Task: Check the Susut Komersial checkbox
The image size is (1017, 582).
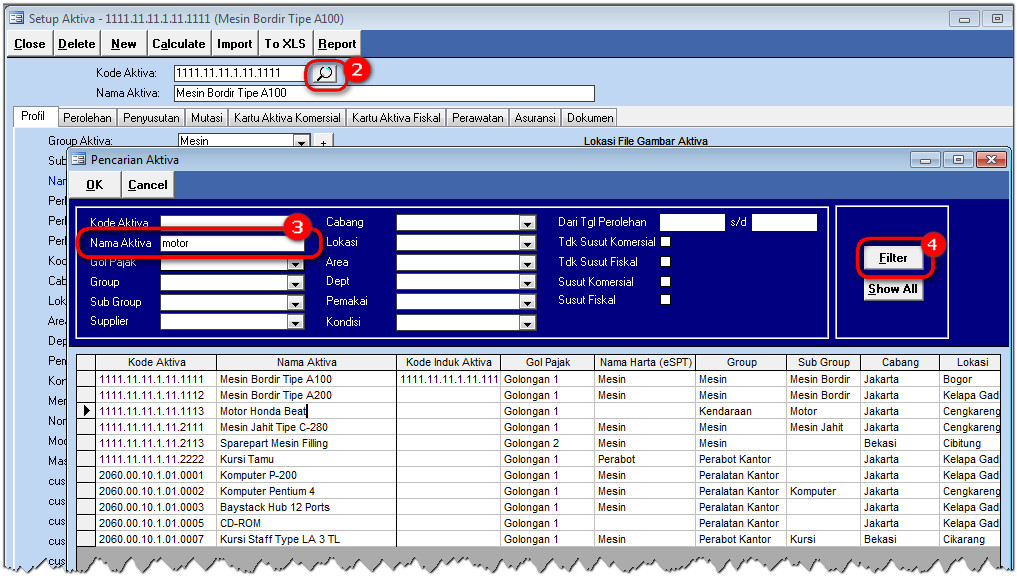Action: [x=666, y=282]
